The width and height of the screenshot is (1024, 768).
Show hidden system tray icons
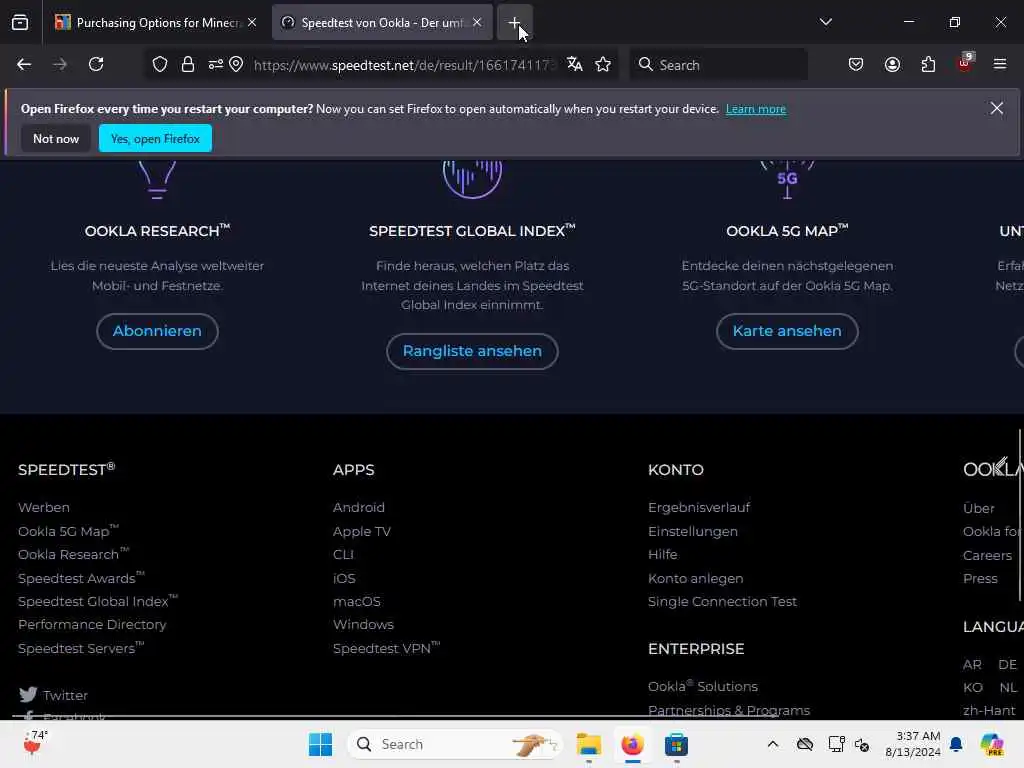point(773,744)
